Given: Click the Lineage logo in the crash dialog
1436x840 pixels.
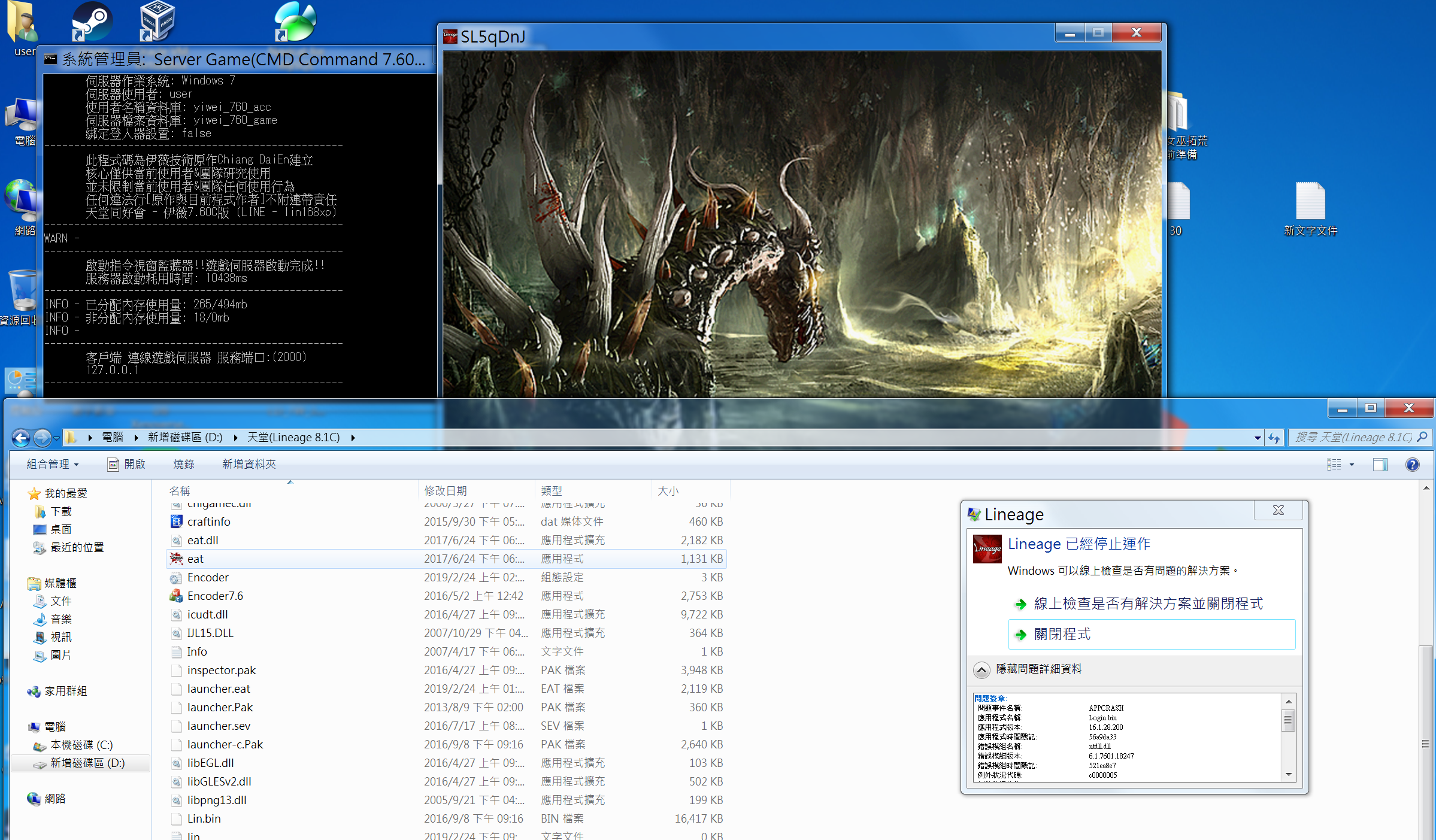Looking at the screenshot, I should click(x=987, y=548).
